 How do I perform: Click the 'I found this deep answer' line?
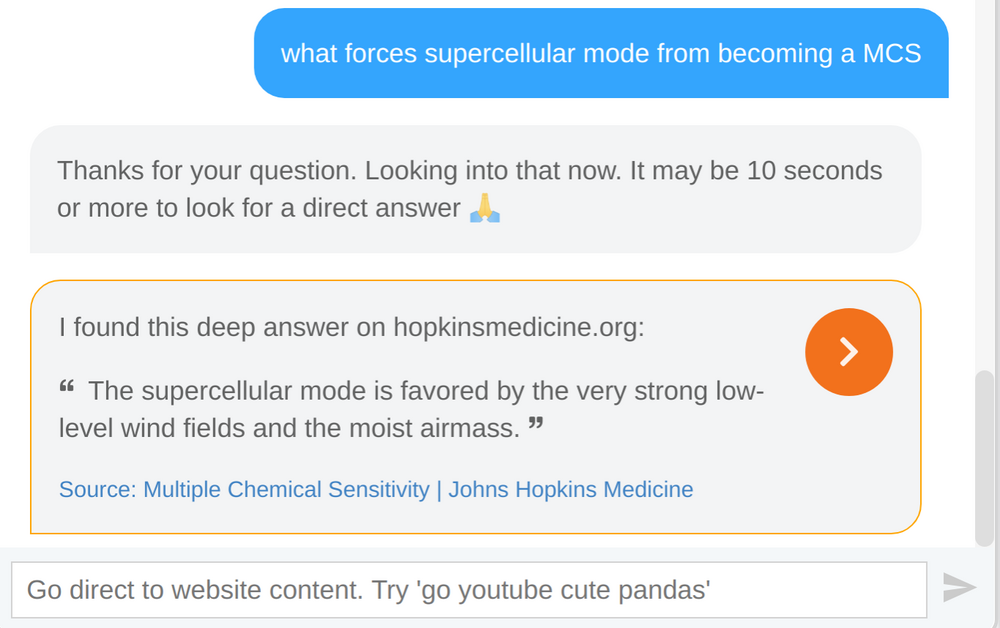(351, 327)
